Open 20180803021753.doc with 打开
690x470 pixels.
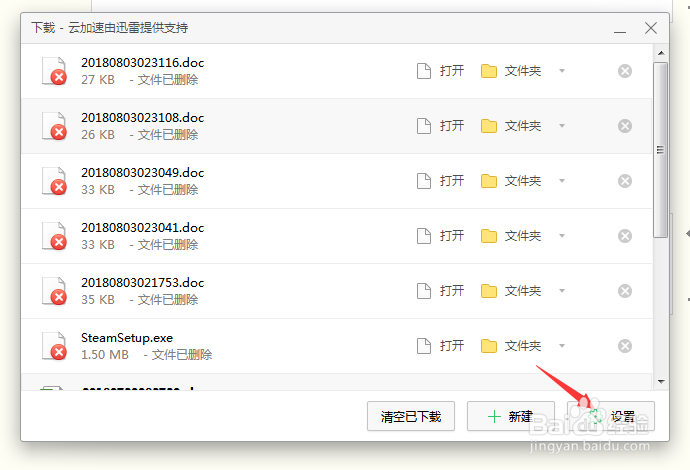pos(440,291)
